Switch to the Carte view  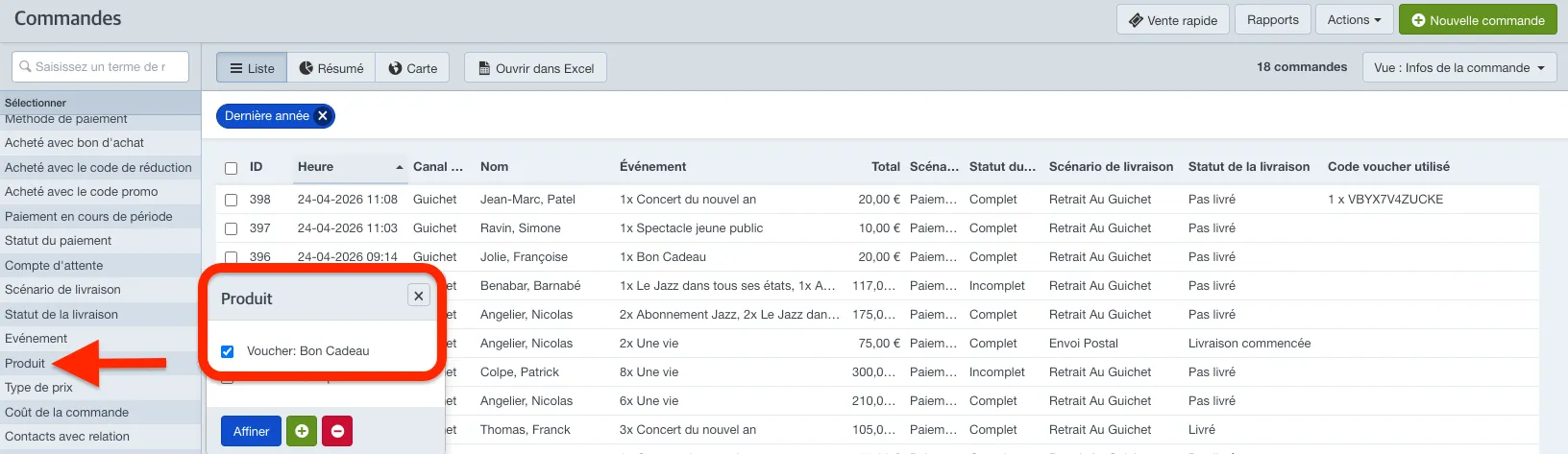click(x=412, y=68)
